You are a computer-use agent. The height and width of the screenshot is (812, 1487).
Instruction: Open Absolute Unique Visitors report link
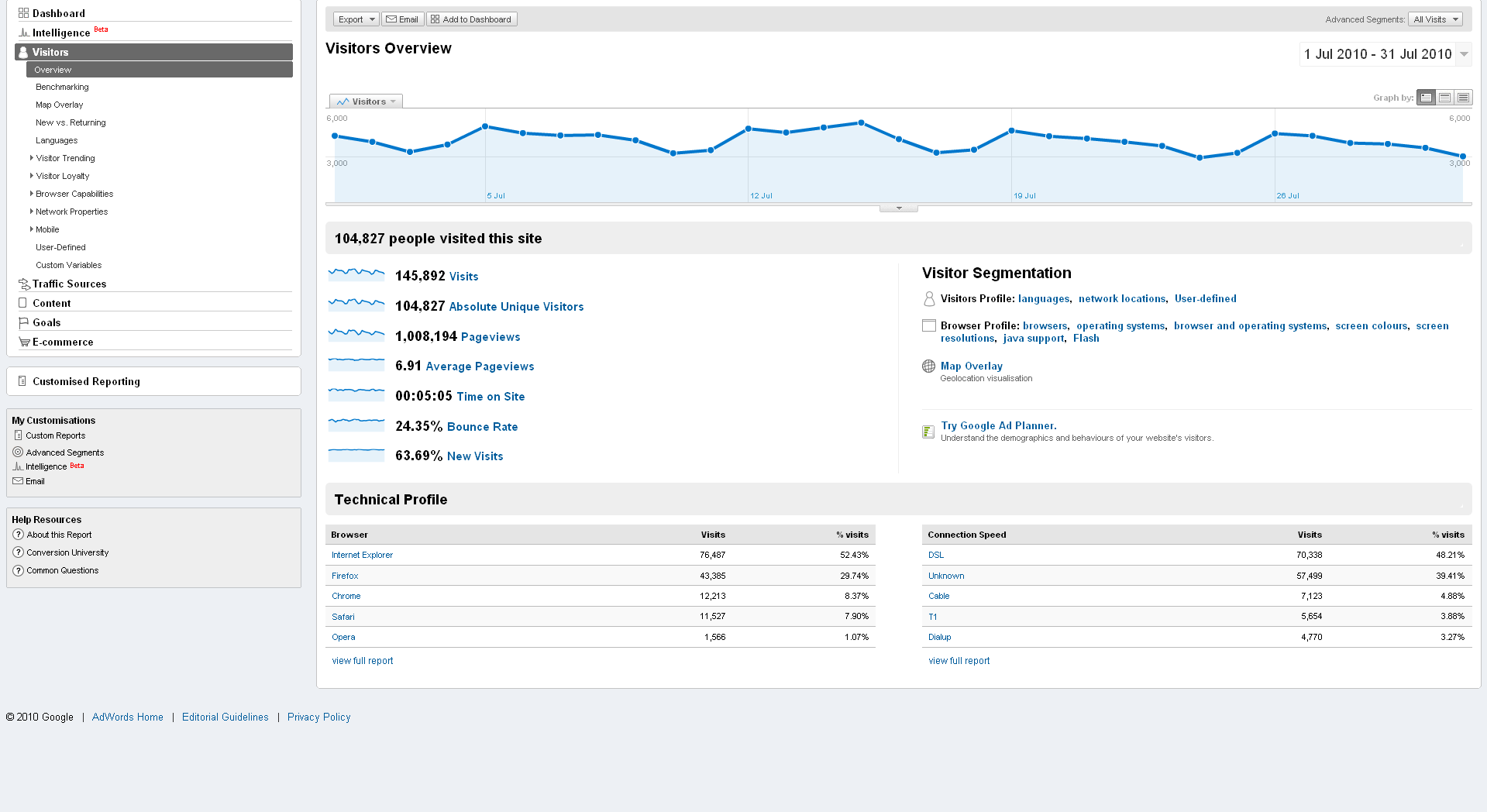click(x=516, y=307)
